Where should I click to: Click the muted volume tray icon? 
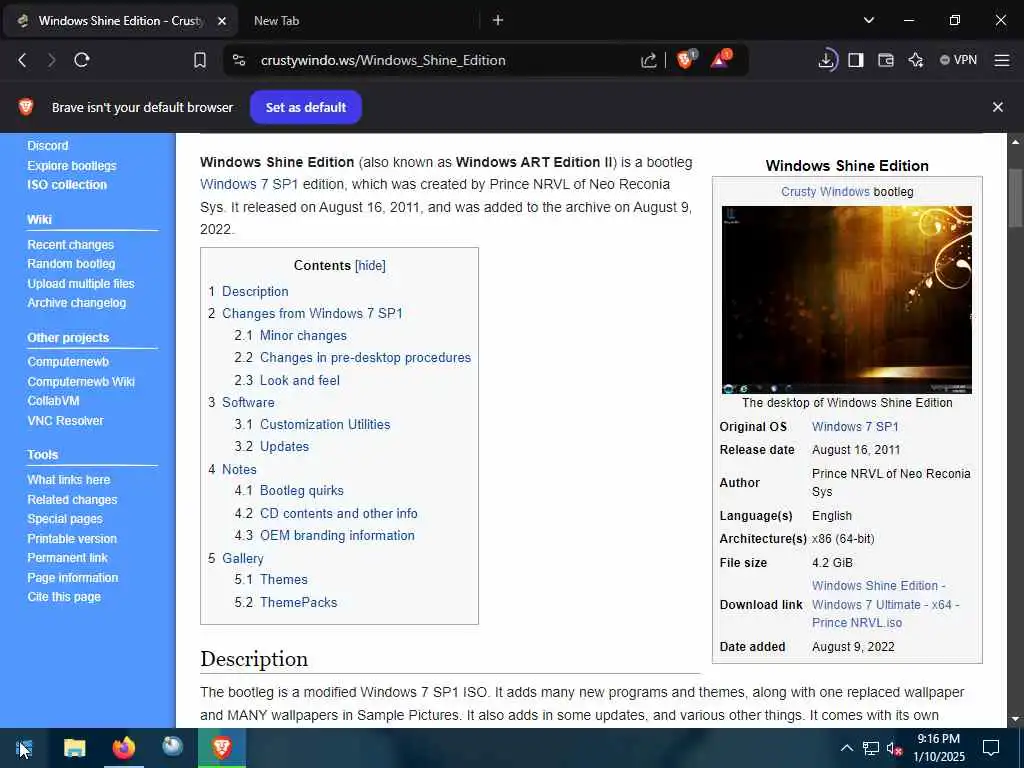894,748
